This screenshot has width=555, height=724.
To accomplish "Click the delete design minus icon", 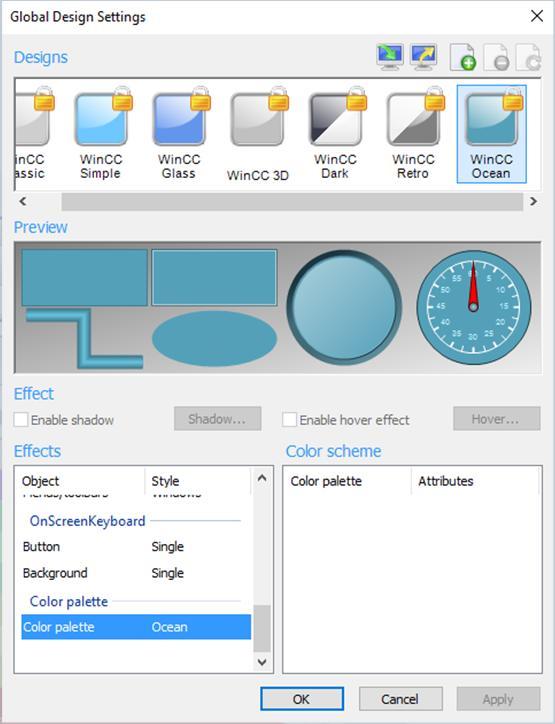I will (496, 57).
